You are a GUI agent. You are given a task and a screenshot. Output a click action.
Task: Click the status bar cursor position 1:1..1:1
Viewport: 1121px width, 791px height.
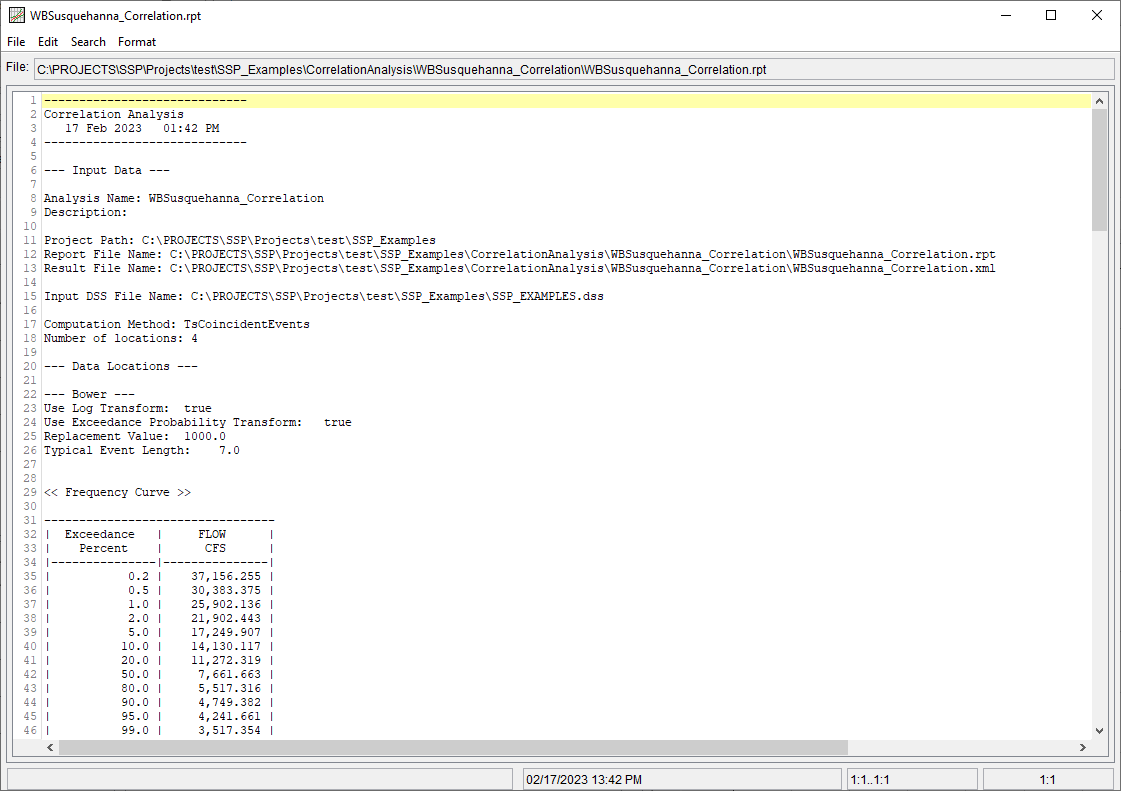[x=870, y=780]
